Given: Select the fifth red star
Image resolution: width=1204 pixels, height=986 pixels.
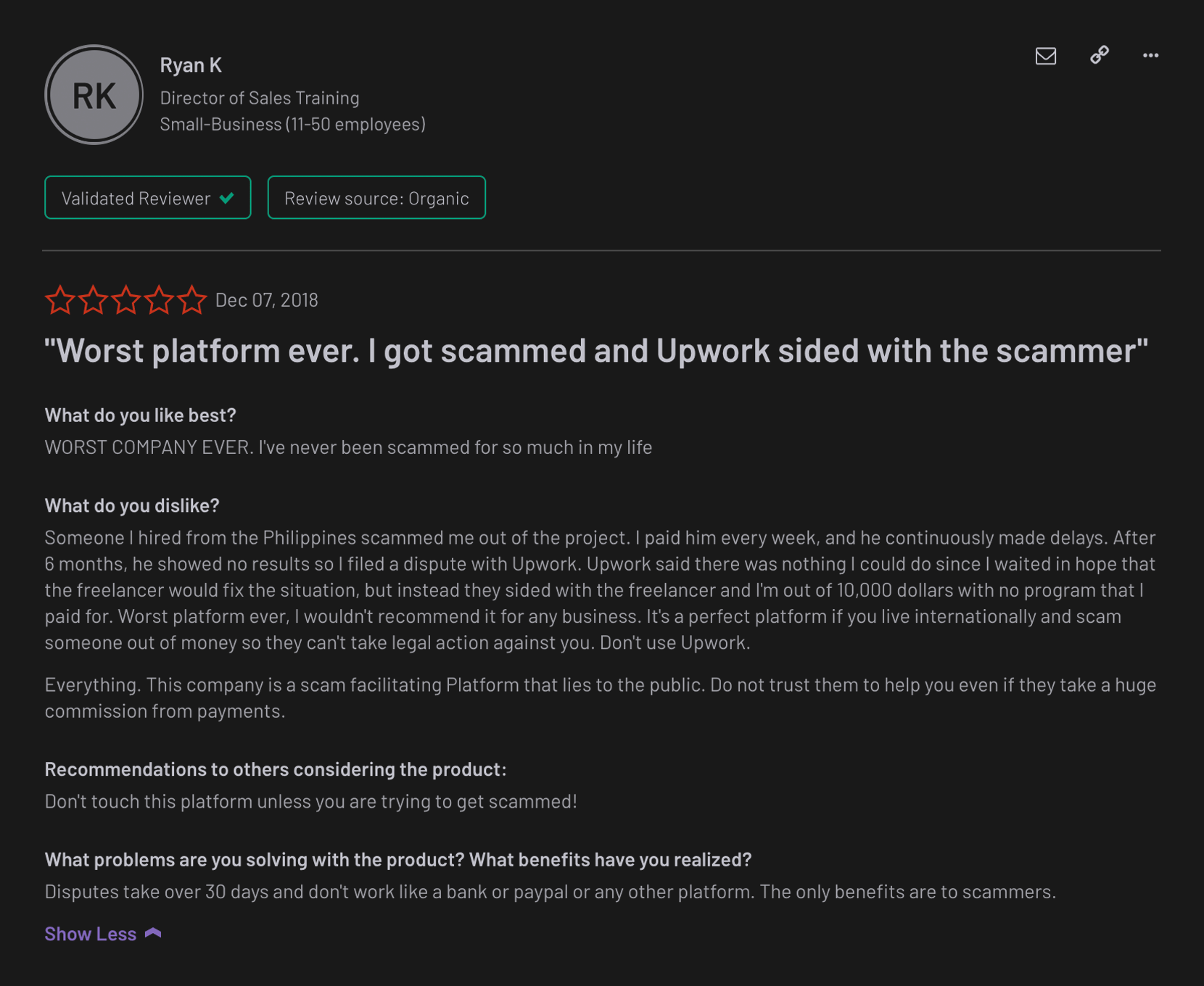Looking at the screenshot, I should point(193,299).
